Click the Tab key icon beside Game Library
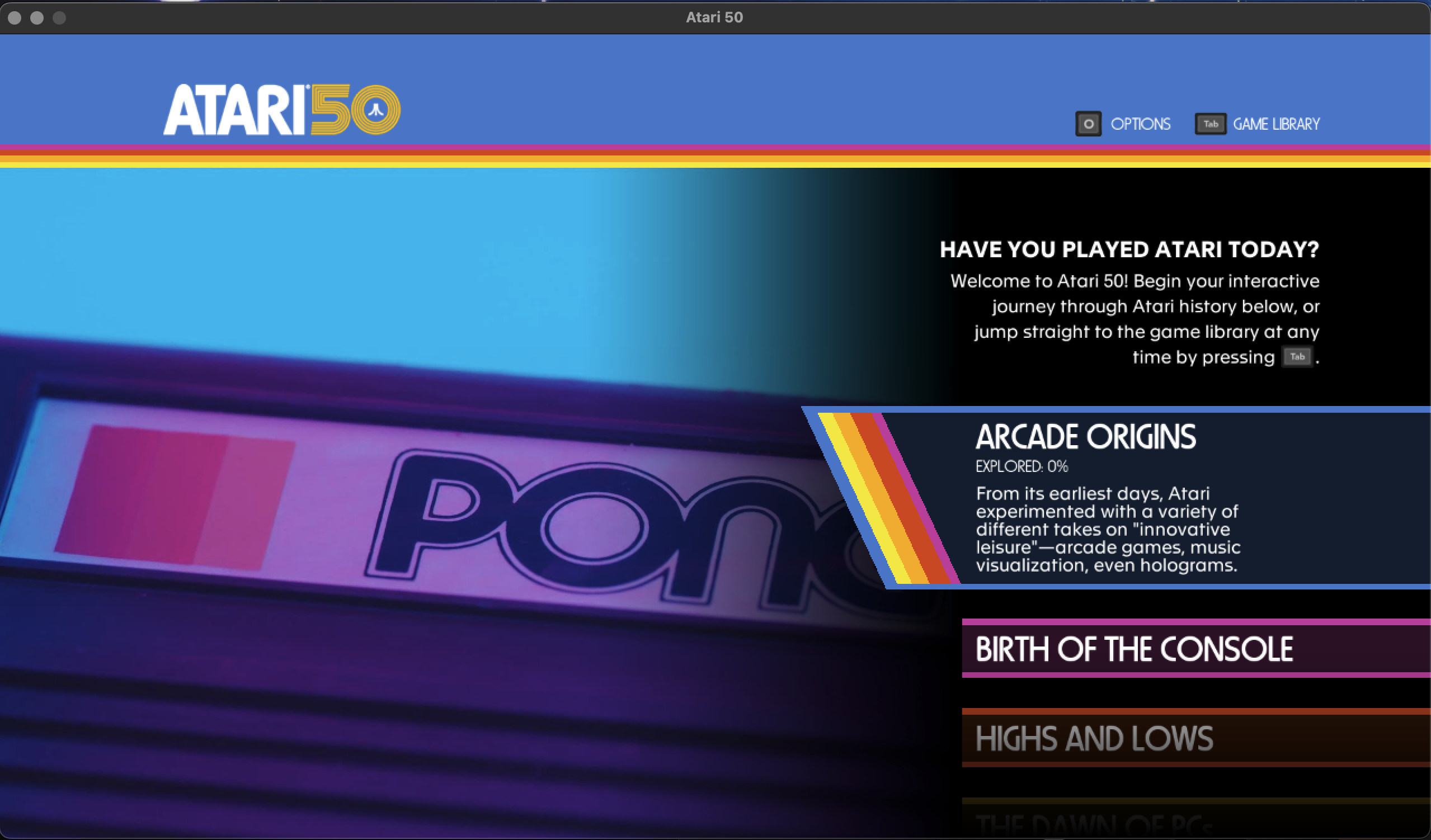This screenshot has height=840, width=1431. 1210,124
